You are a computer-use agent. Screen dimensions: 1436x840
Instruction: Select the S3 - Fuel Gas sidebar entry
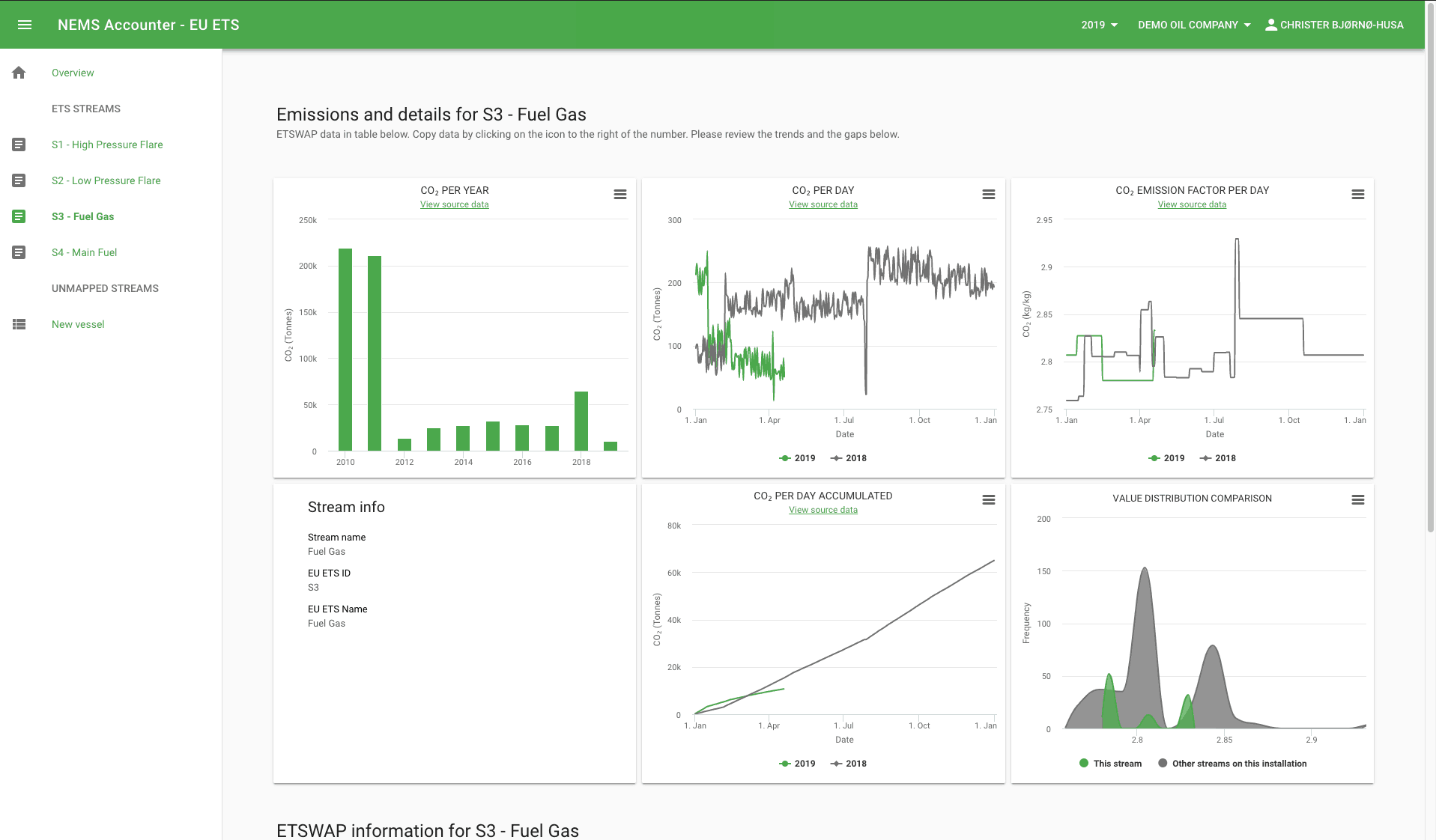(82, 216)
